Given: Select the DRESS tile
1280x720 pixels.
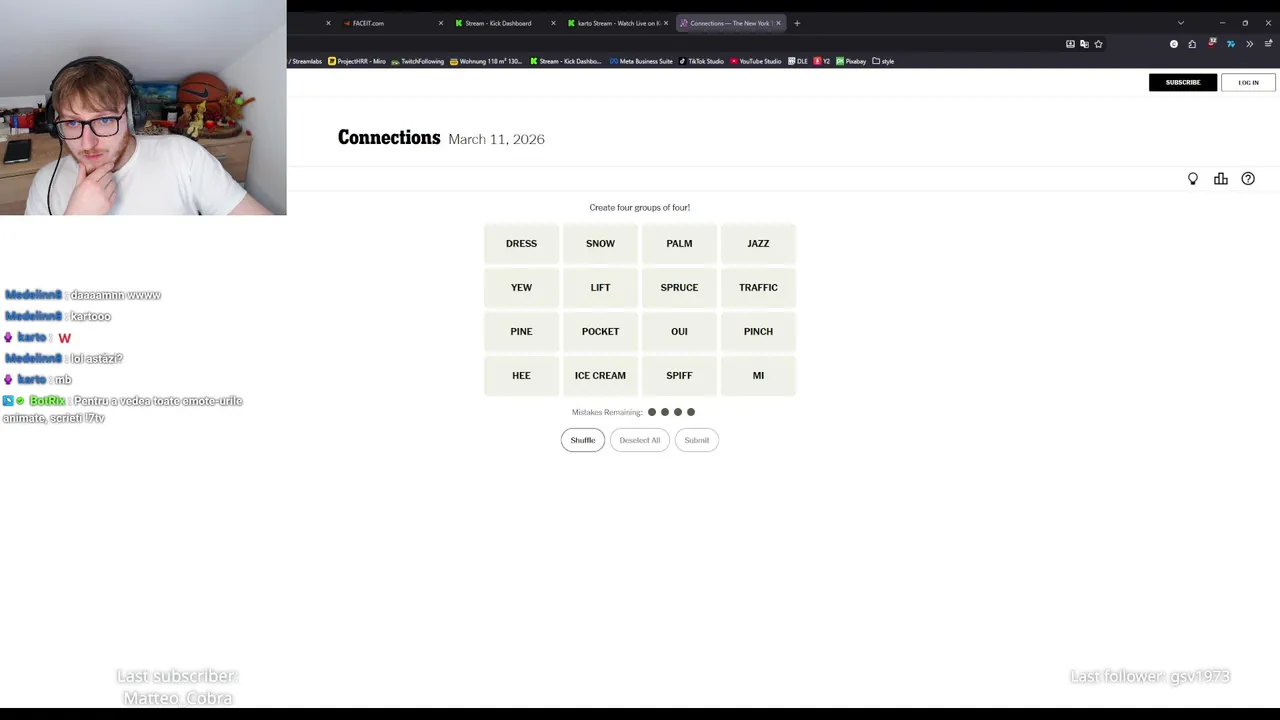Looking at the screenshot, I should (521, 243).
